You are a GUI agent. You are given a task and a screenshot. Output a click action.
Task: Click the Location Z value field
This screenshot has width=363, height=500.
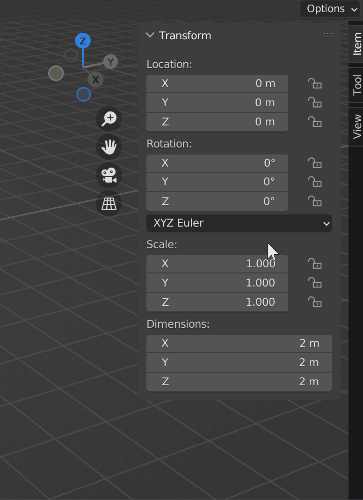[x=217, y=122]
